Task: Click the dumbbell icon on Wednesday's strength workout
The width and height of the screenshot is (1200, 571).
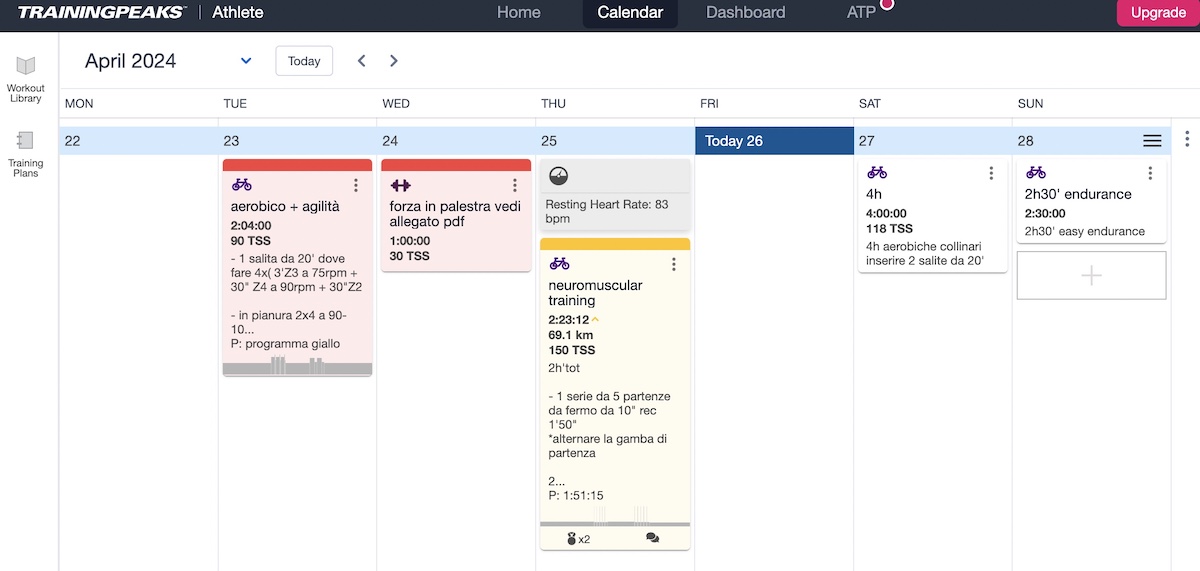Action: (401, 185)
